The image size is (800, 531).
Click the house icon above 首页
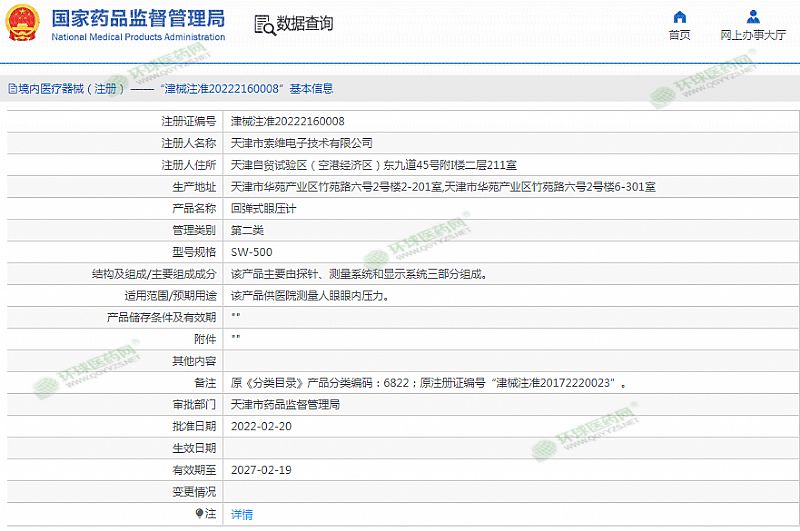680,17
